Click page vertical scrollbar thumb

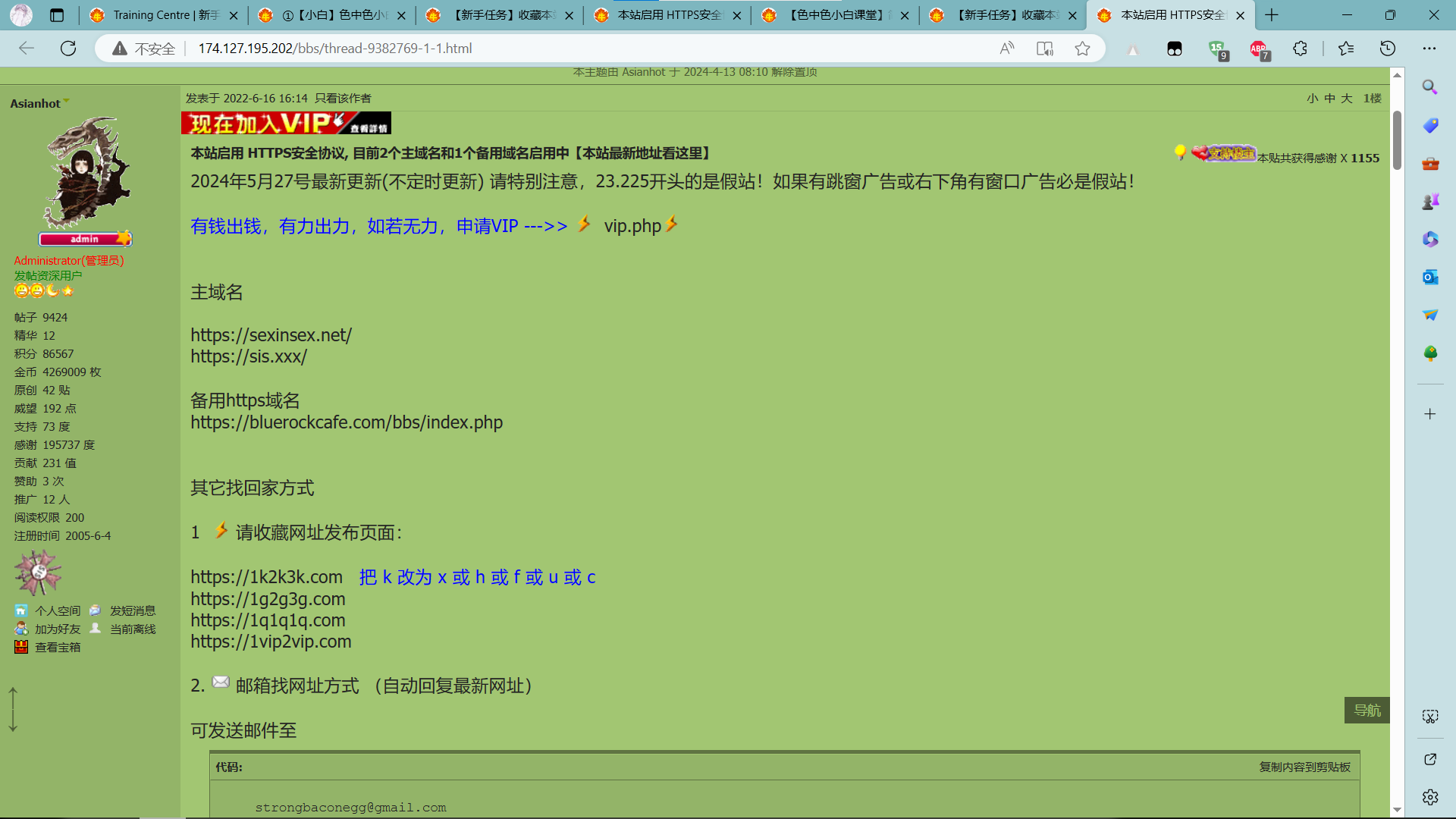[1397, 140]
